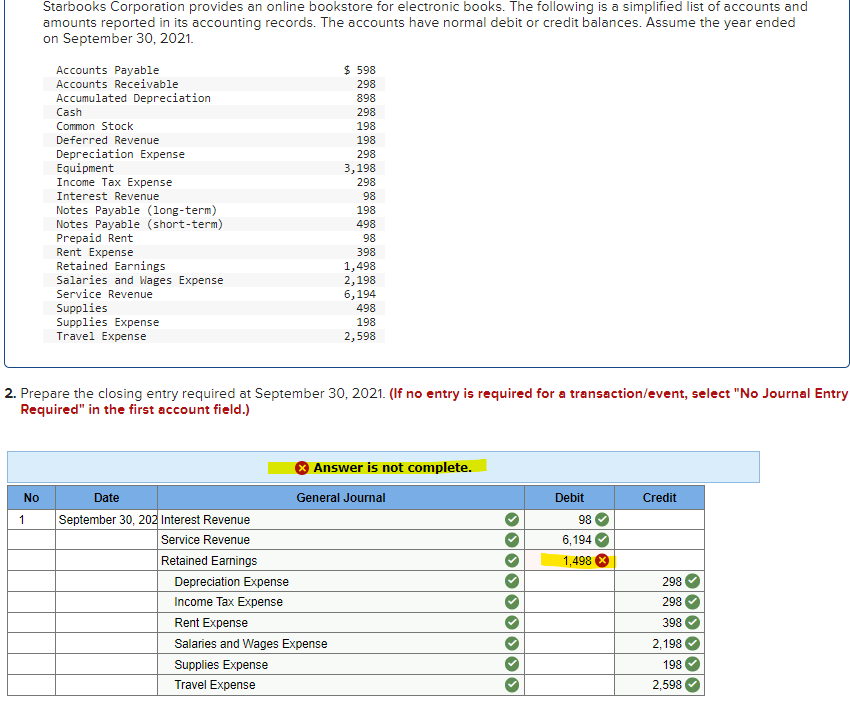This screenshot has height=717, width=850.
Task: Click checkmark next to Supplies Expense 198 credit
Action: tap(689, 664)
